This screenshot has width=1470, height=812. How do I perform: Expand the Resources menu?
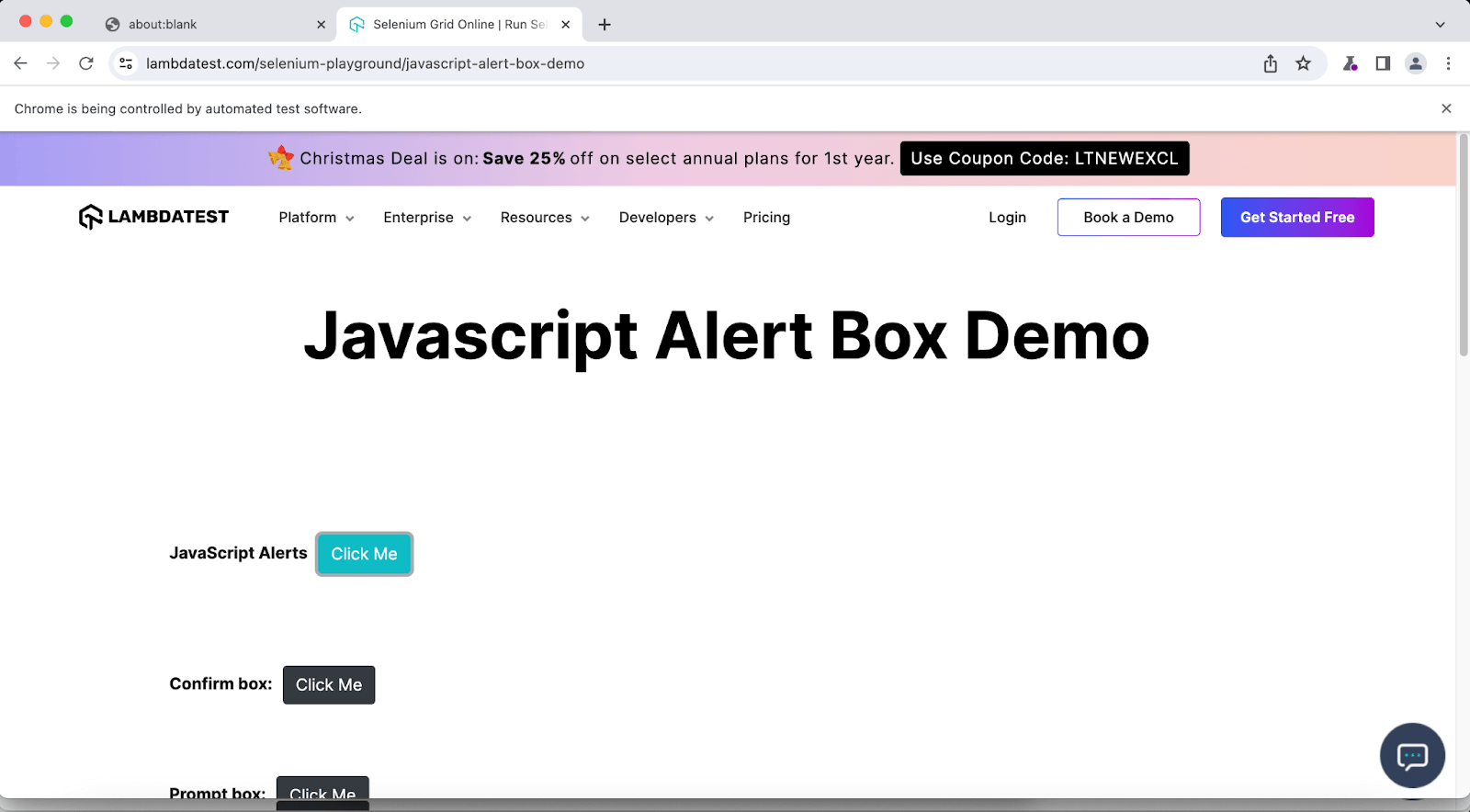click(x=545, y=218)
